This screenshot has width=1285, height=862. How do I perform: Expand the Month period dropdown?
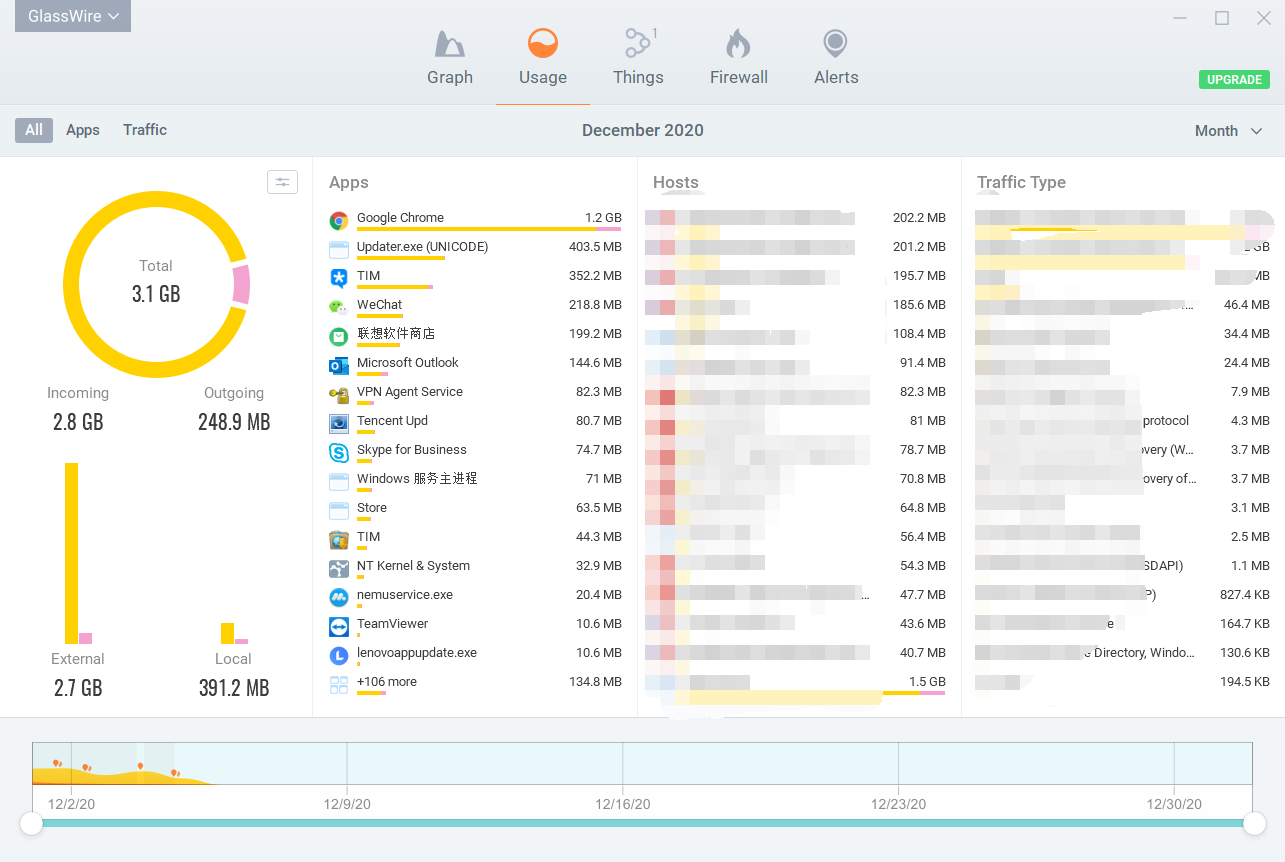point(1229,131)
